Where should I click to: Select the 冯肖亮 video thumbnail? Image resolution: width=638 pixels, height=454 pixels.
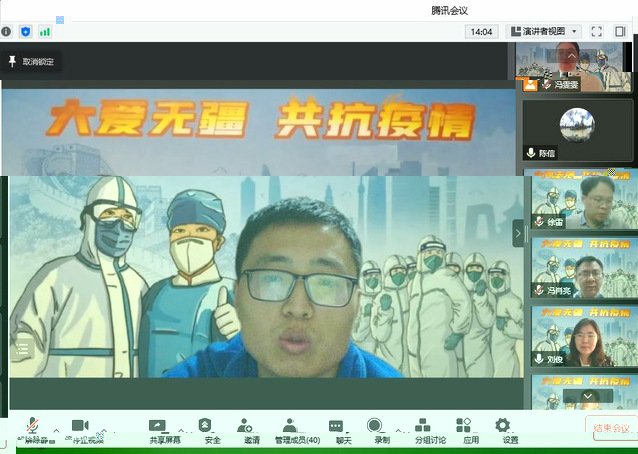[584, 267]
